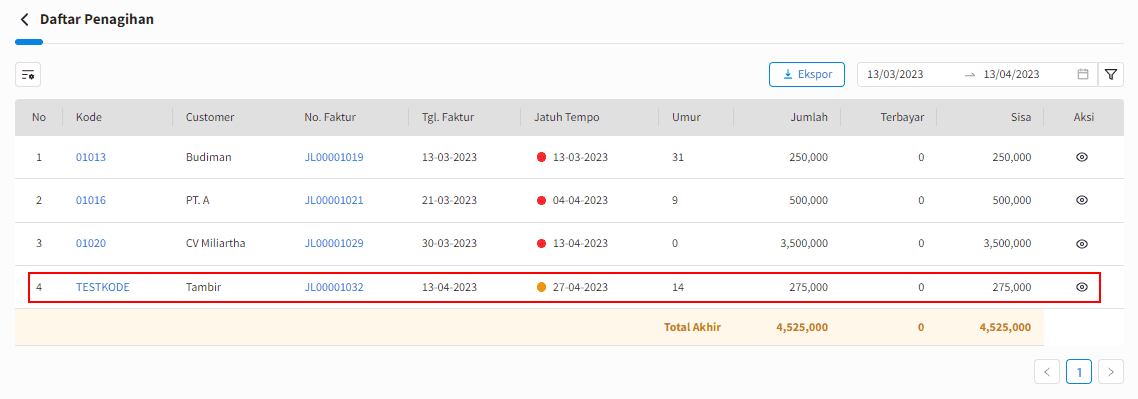Click the funnel filter icon

pos(1110,74)
